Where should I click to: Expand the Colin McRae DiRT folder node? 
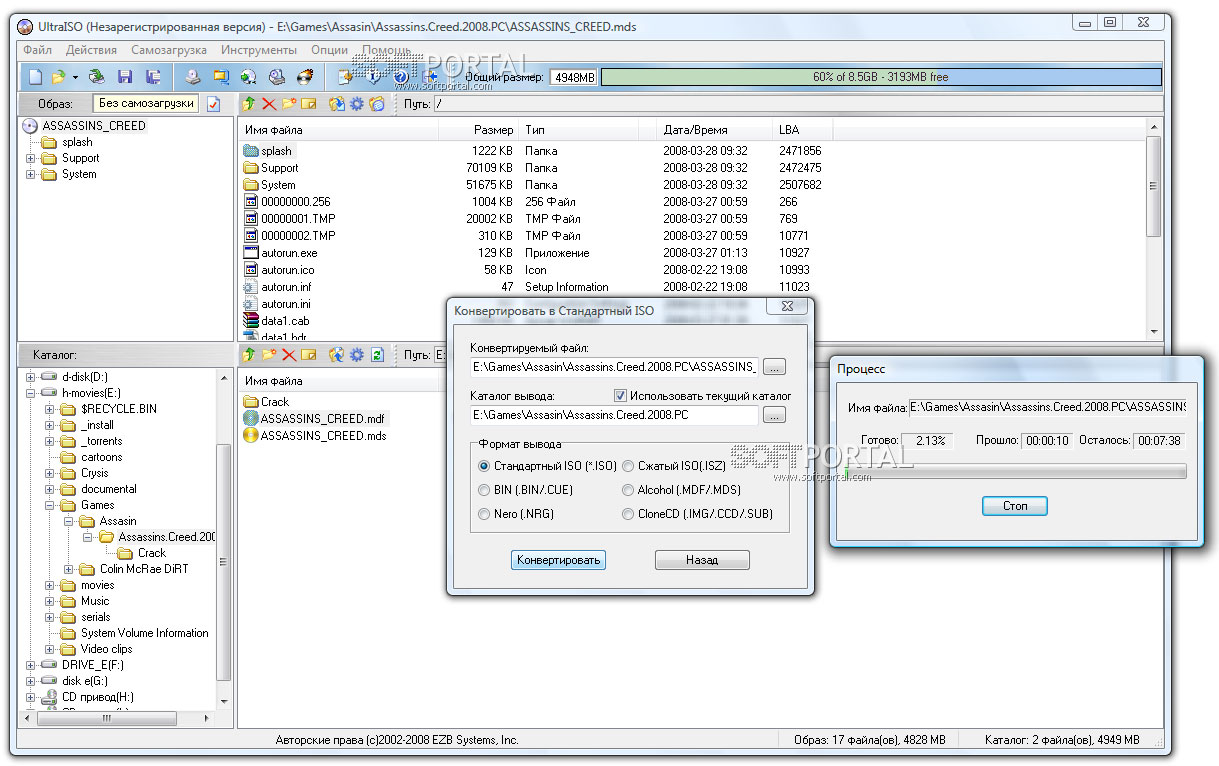pyautogui.click(x=67, y=569)
